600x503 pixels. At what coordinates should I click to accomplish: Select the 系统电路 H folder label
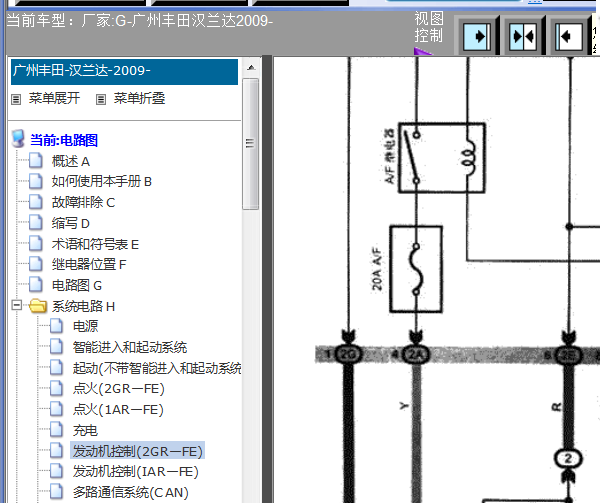83,306
